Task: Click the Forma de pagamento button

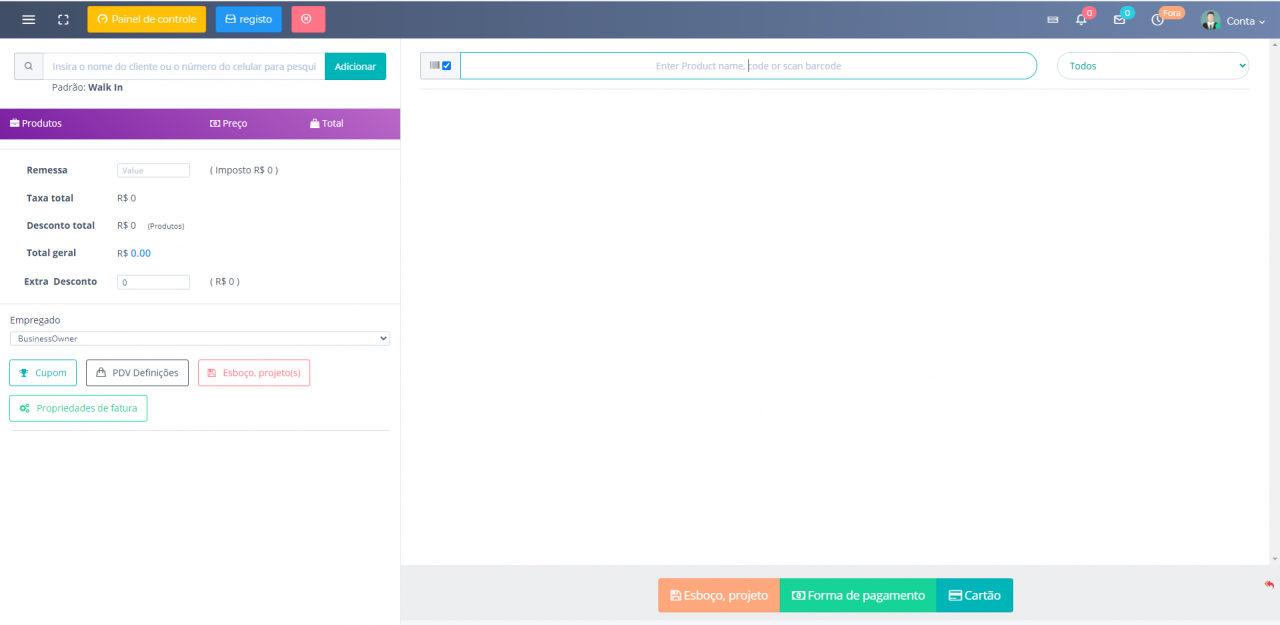Action: 857,595
